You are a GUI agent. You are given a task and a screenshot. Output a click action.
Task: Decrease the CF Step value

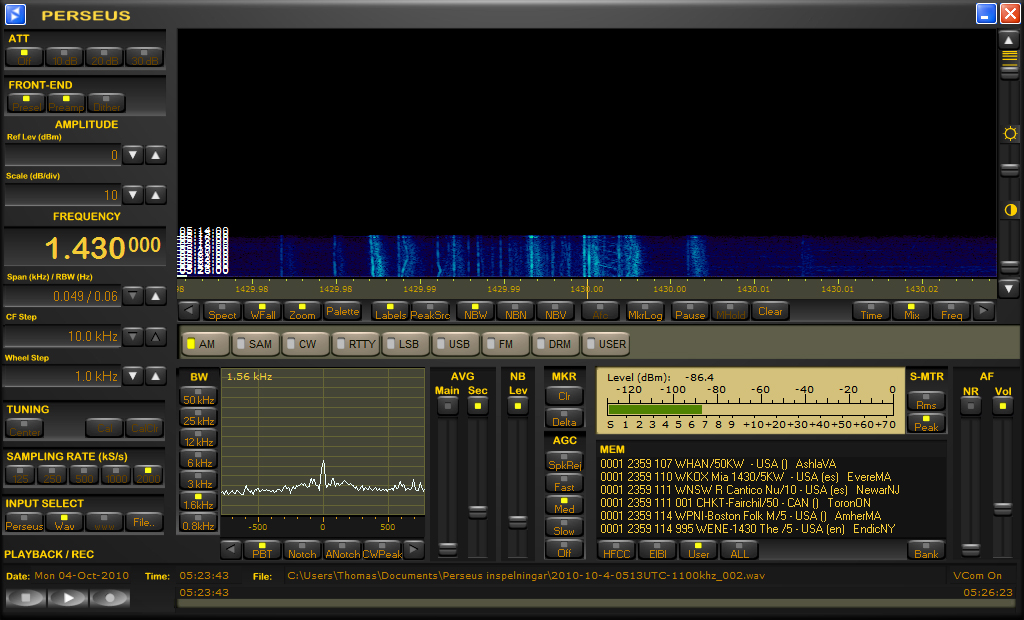(x=133, y=336)
